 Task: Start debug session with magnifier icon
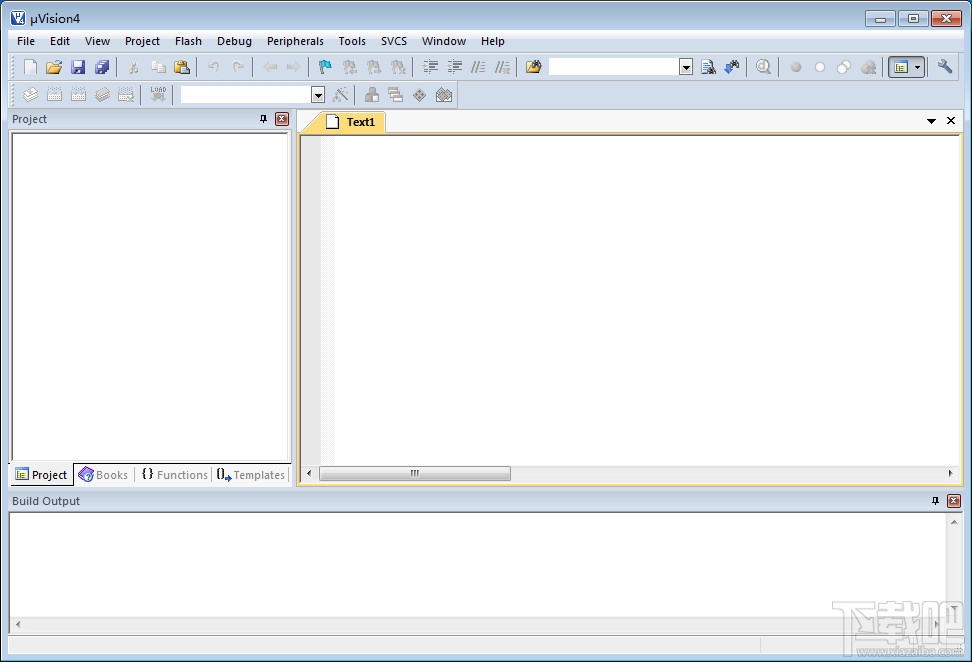pyautogui.click(x=763, y=67)
